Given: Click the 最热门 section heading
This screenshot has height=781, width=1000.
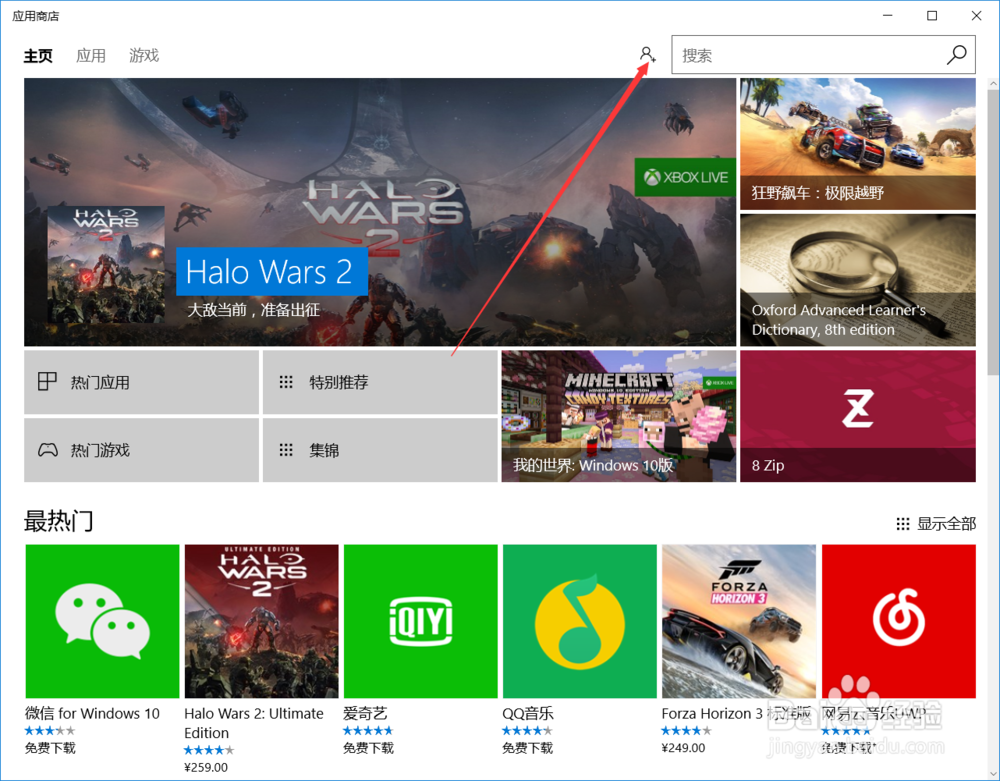Looking at the screenshot, I should pyautogui.click(x=59, y=522).
